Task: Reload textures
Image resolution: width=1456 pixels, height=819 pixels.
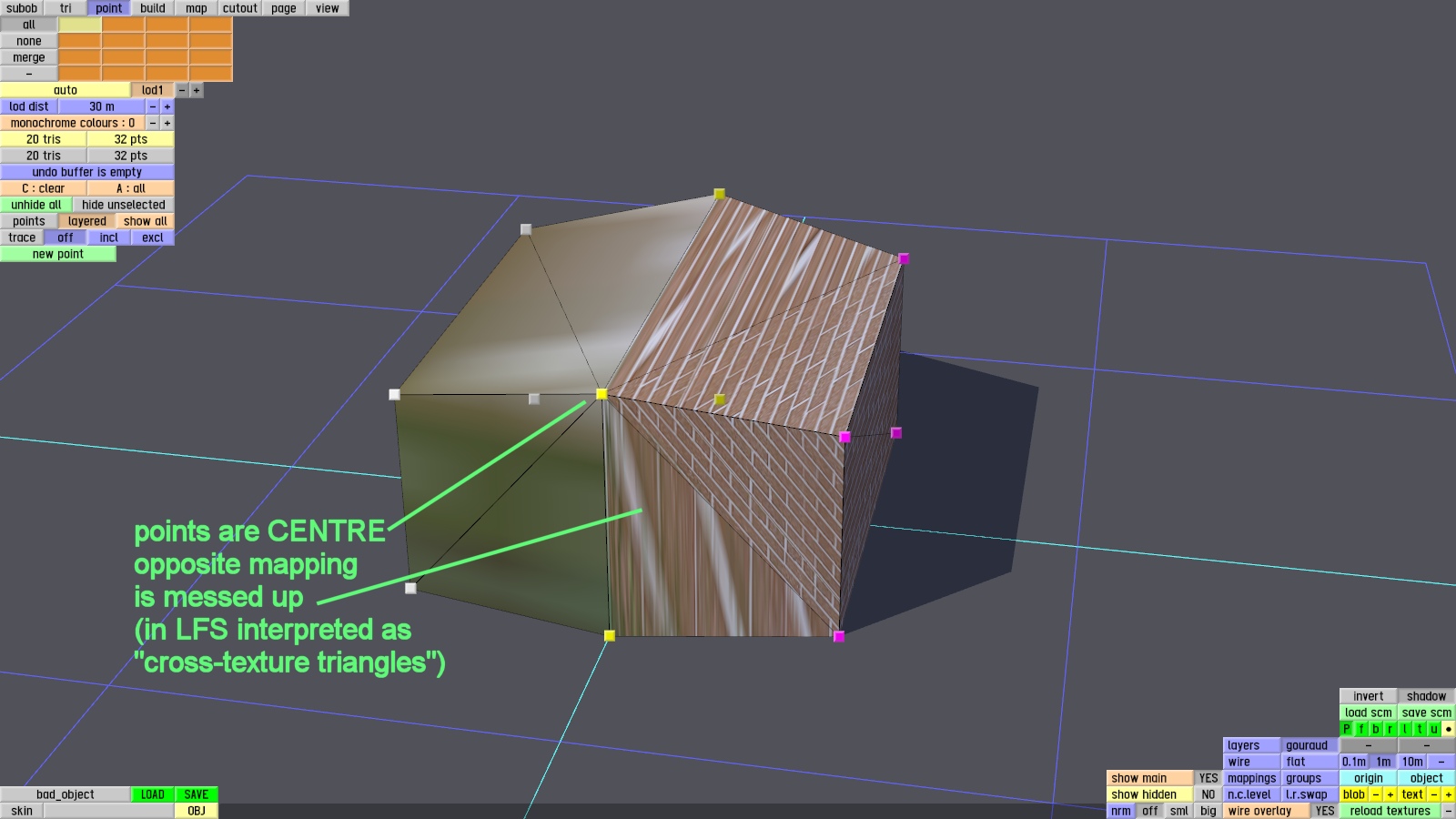Action: [1390, 811]
